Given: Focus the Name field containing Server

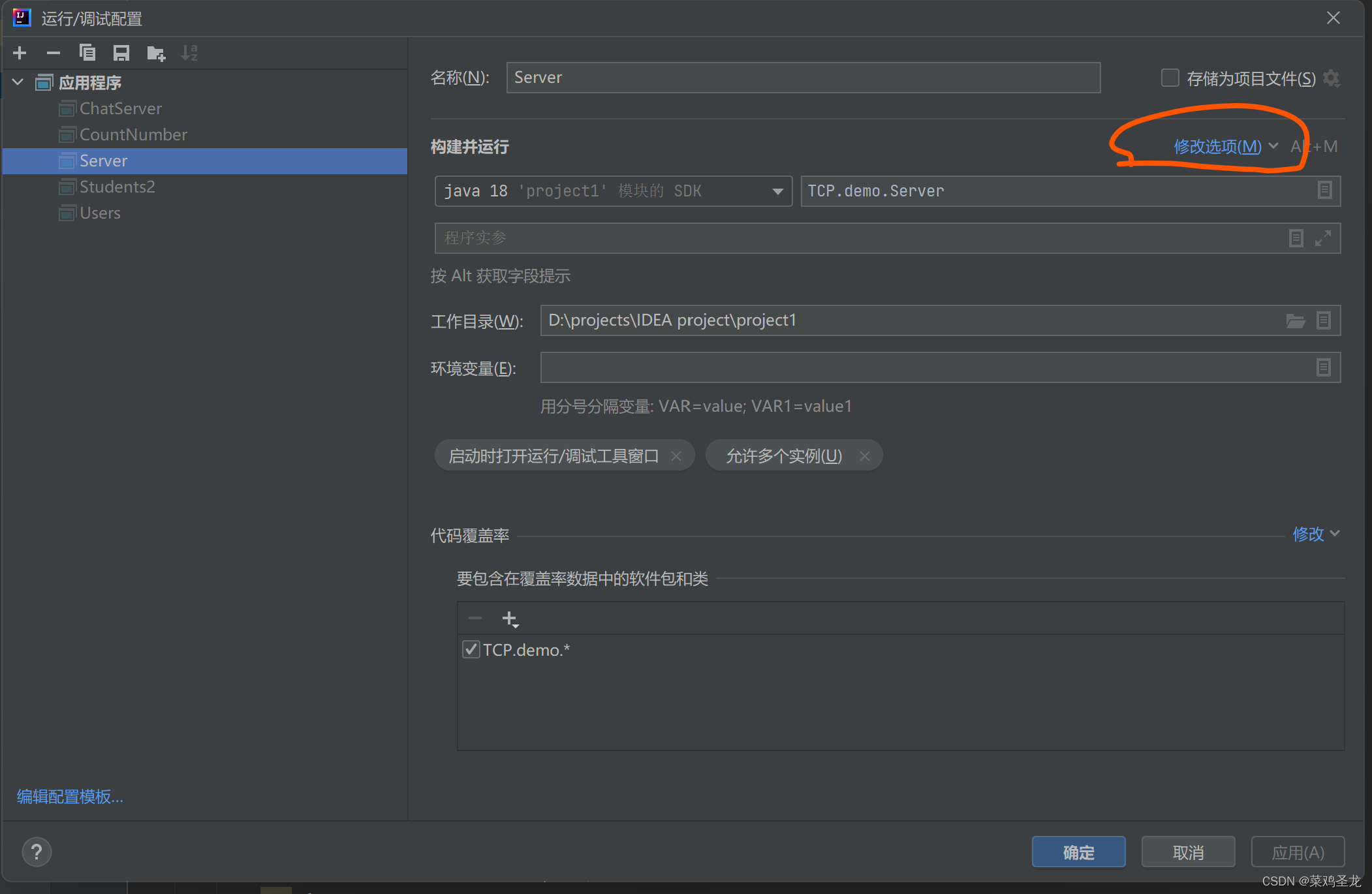Looking at the screenshot, I should coord(803,78).
